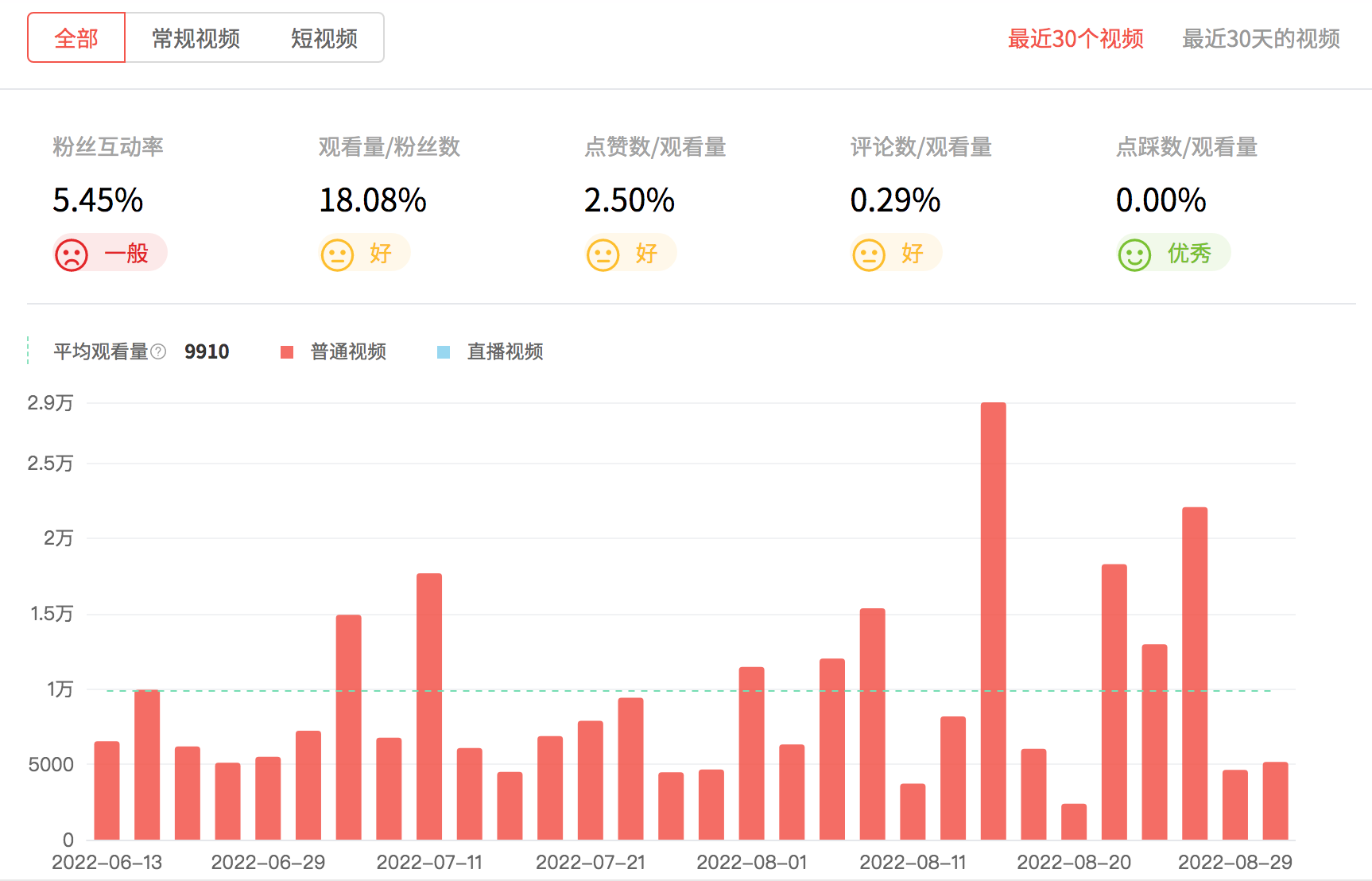Click the first bar above 2022-06-13
The width and height of the screenshot is (1372, 881).
point(107,790)
